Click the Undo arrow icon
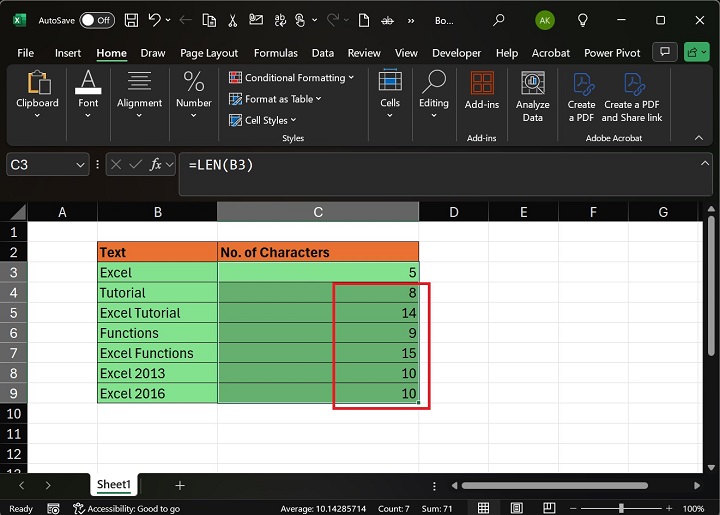 pos(154,20)
